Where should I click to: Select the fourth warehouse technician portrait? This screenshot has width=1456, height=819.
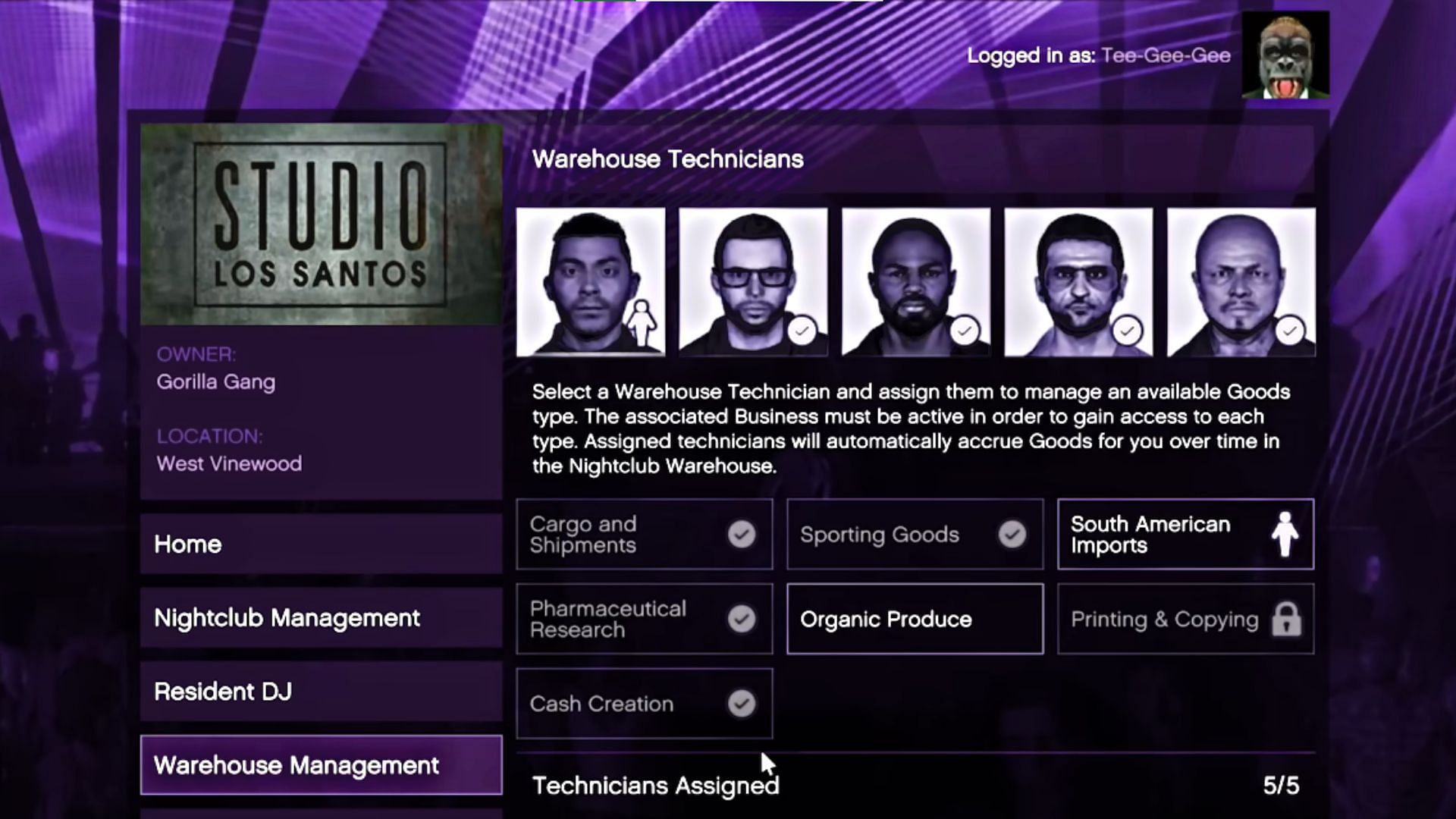(1078, 282)
